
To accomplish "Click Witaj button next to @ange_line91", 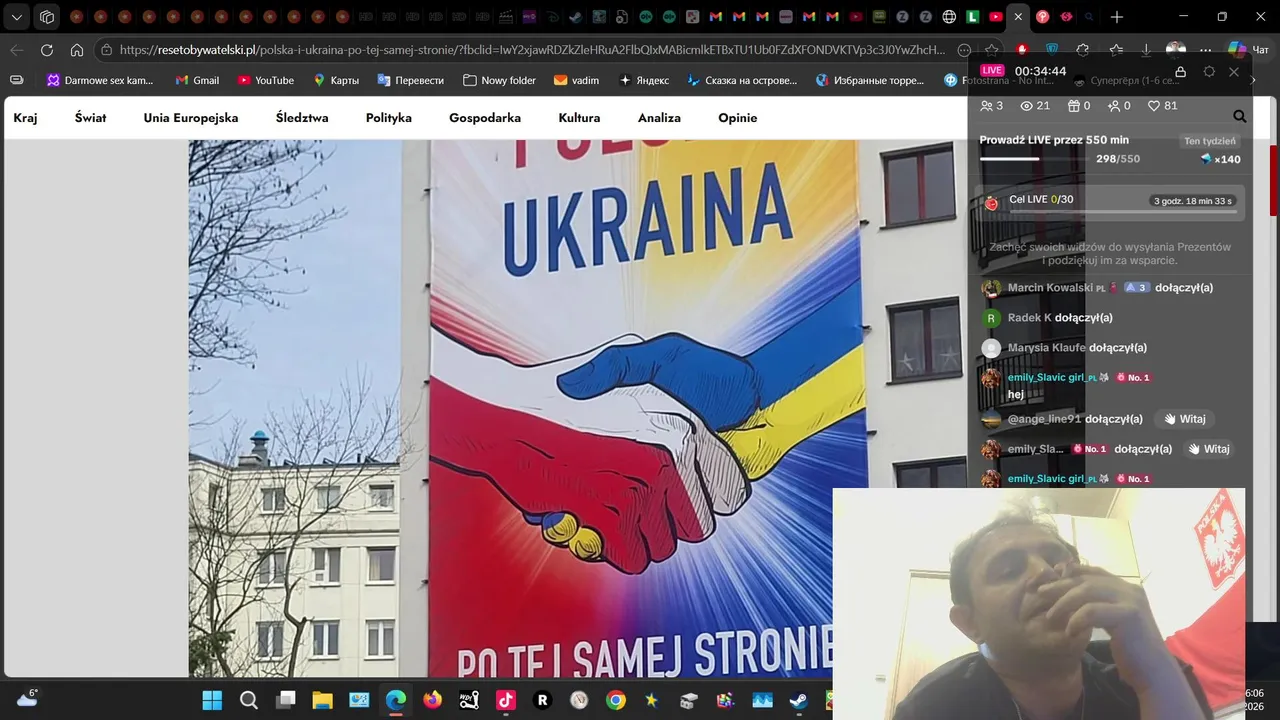I will [x=1183, y=419].
